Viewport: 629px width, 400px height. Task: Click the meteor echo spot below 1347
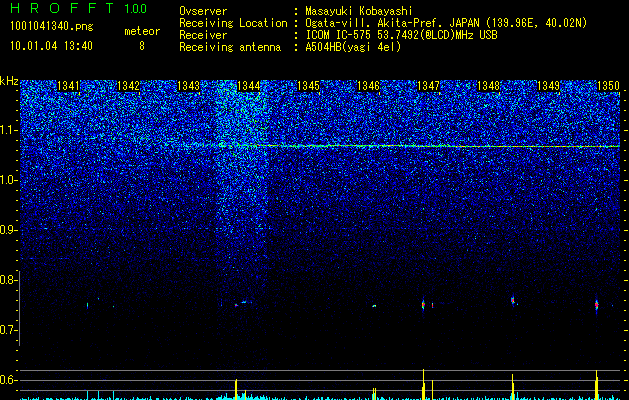tap(423, 305)
